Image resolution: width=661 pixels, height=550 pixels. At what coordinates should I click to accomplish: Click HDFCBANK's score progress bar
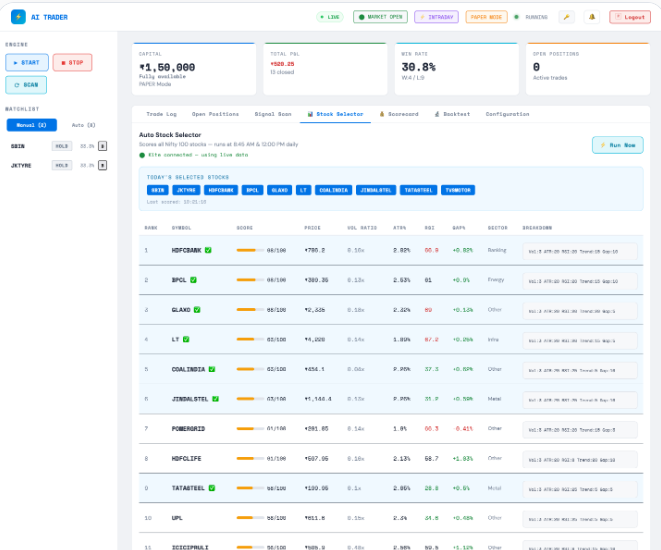pyautogui.click(x=250, y=250)
